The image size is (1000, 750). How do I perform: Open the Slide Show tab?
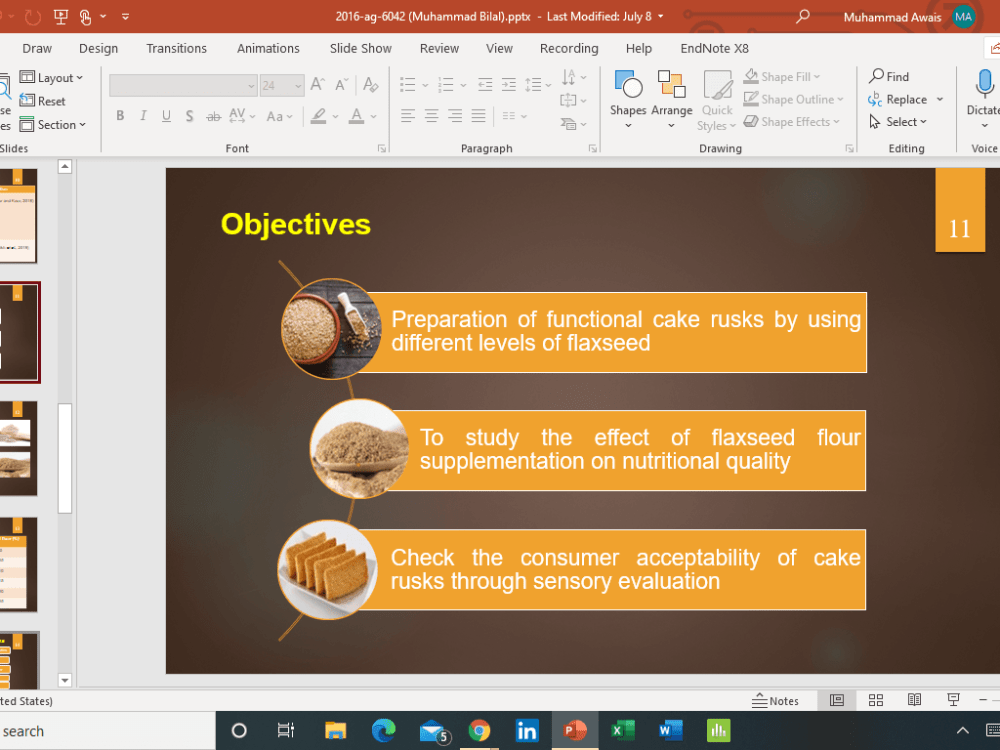360,48
